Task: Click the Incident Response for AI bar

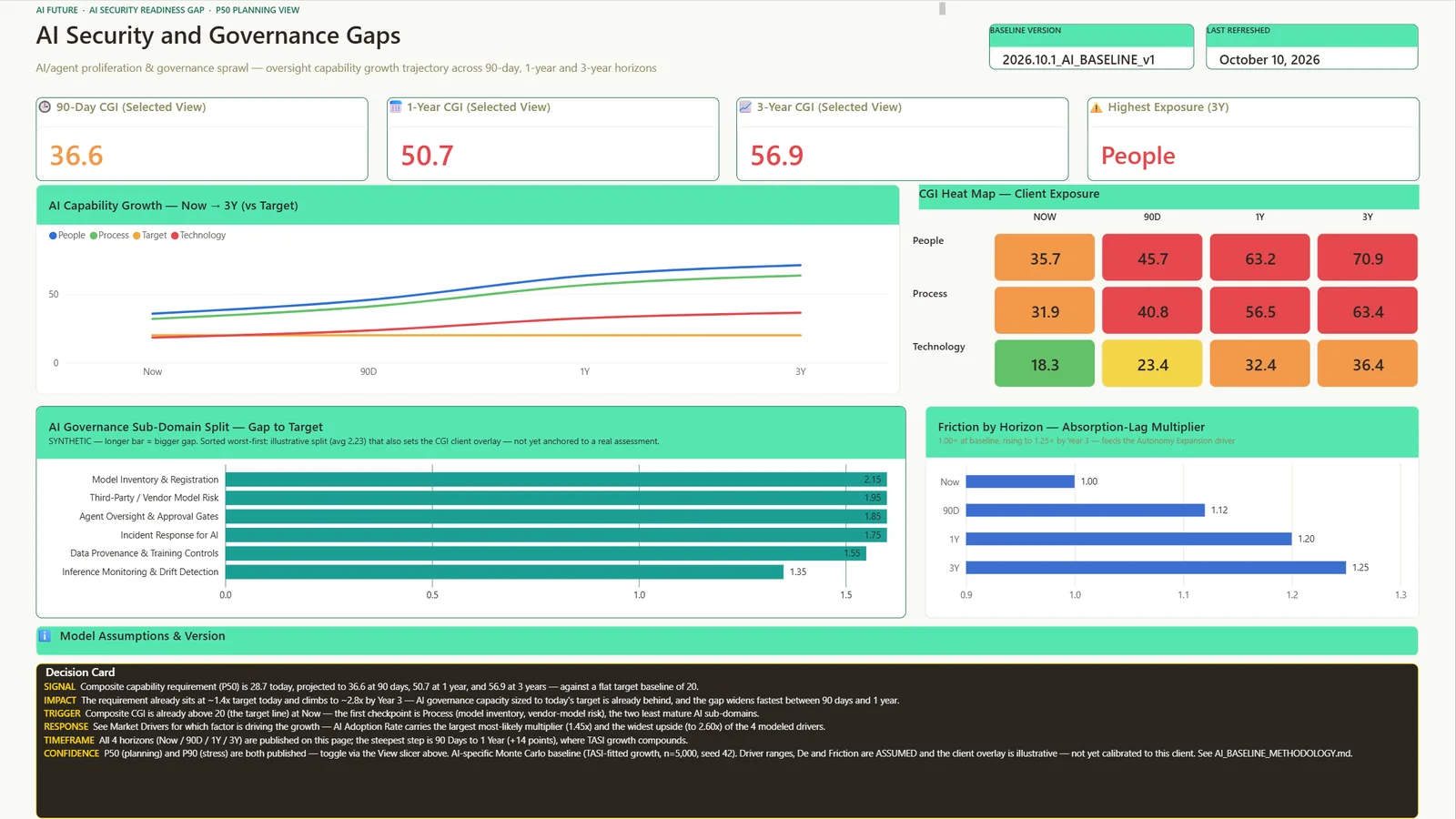Action: point(556,535)
